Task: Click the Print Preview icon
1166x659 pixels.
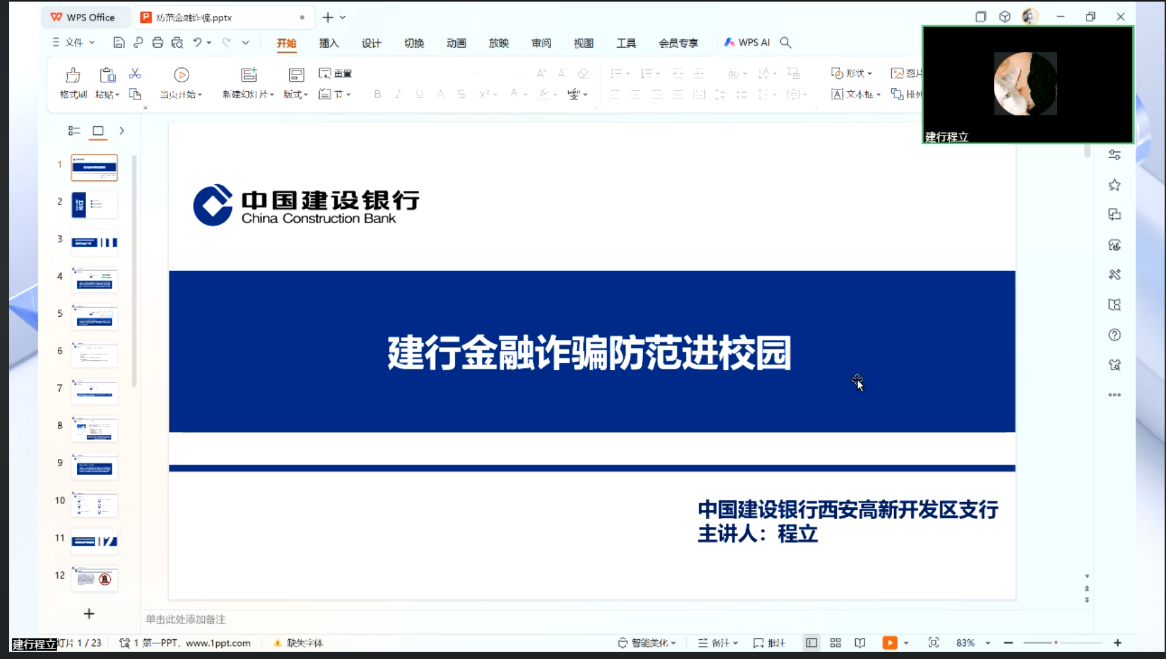Action: pyautogui.click(x=177, y=42)
